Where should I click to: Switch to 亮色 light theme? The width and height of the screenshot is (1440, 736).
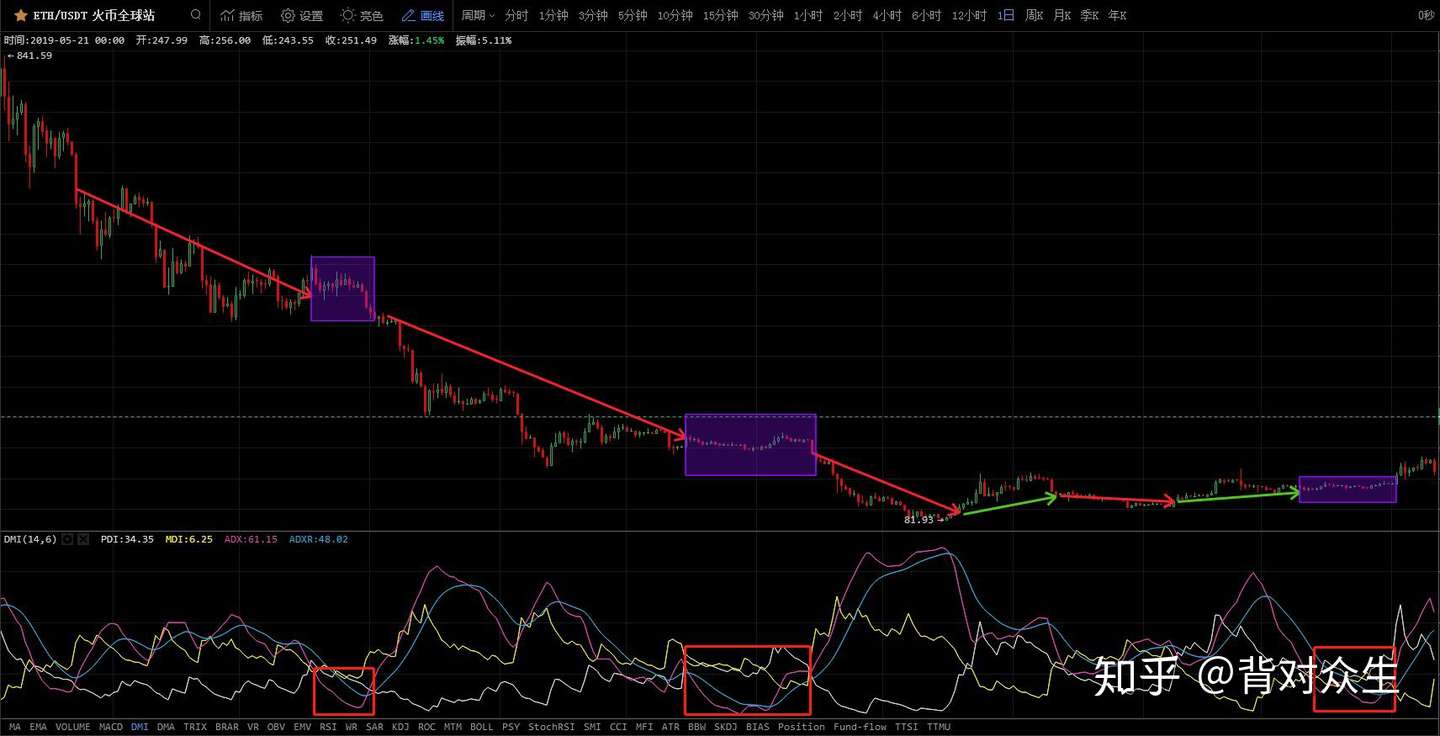click(361, 16)
